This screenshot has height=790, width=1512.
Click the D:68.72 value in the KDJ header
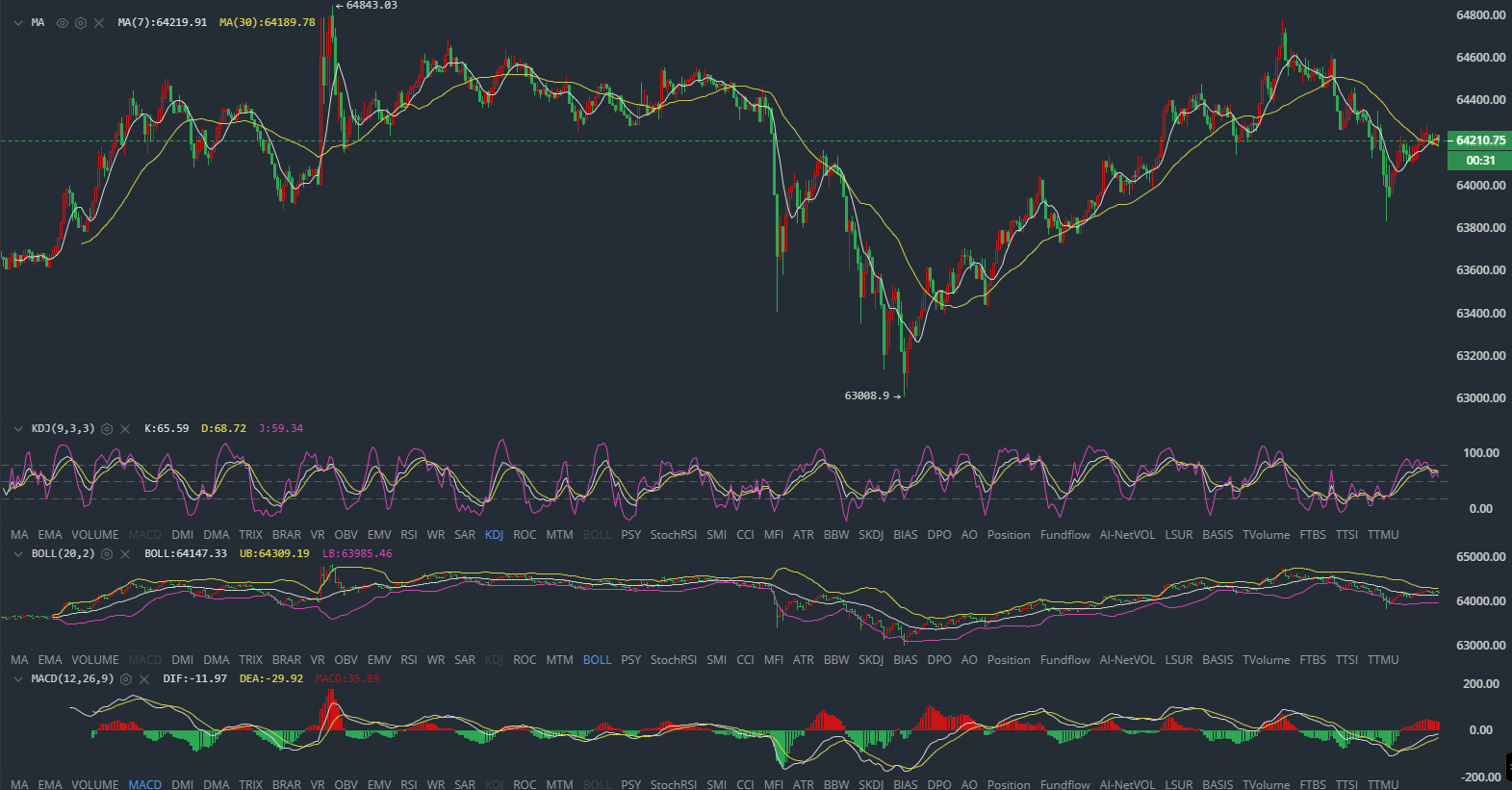(x=223, y=429)
